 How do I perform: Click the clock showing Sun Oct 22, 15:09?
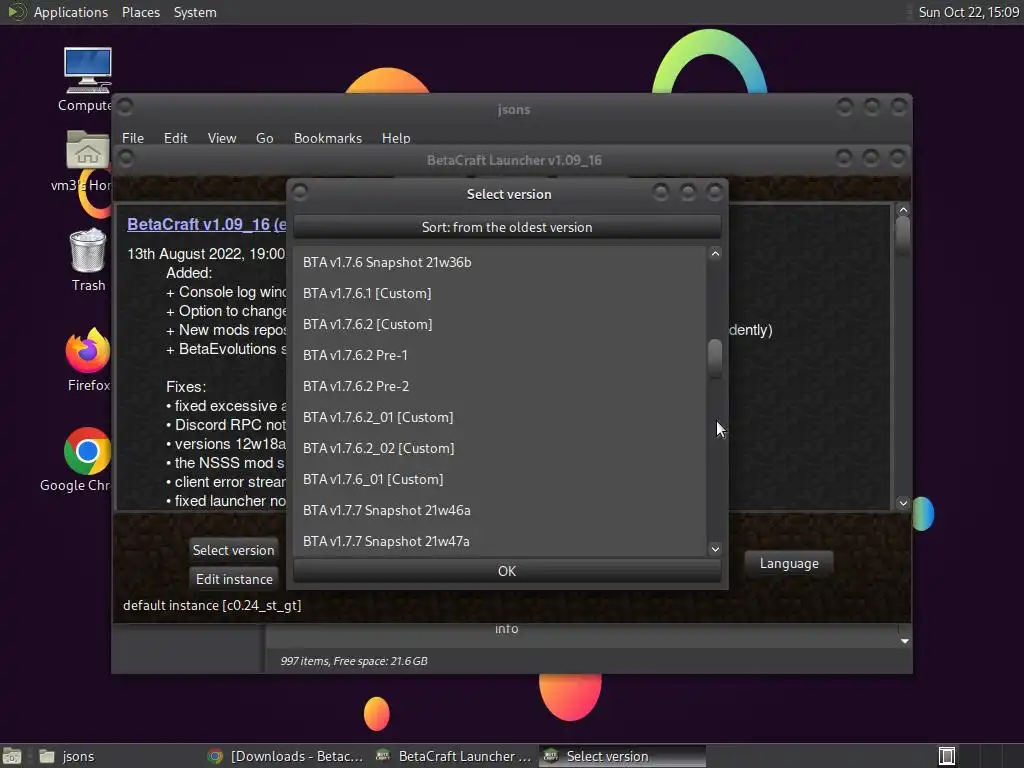click(968, 12)
